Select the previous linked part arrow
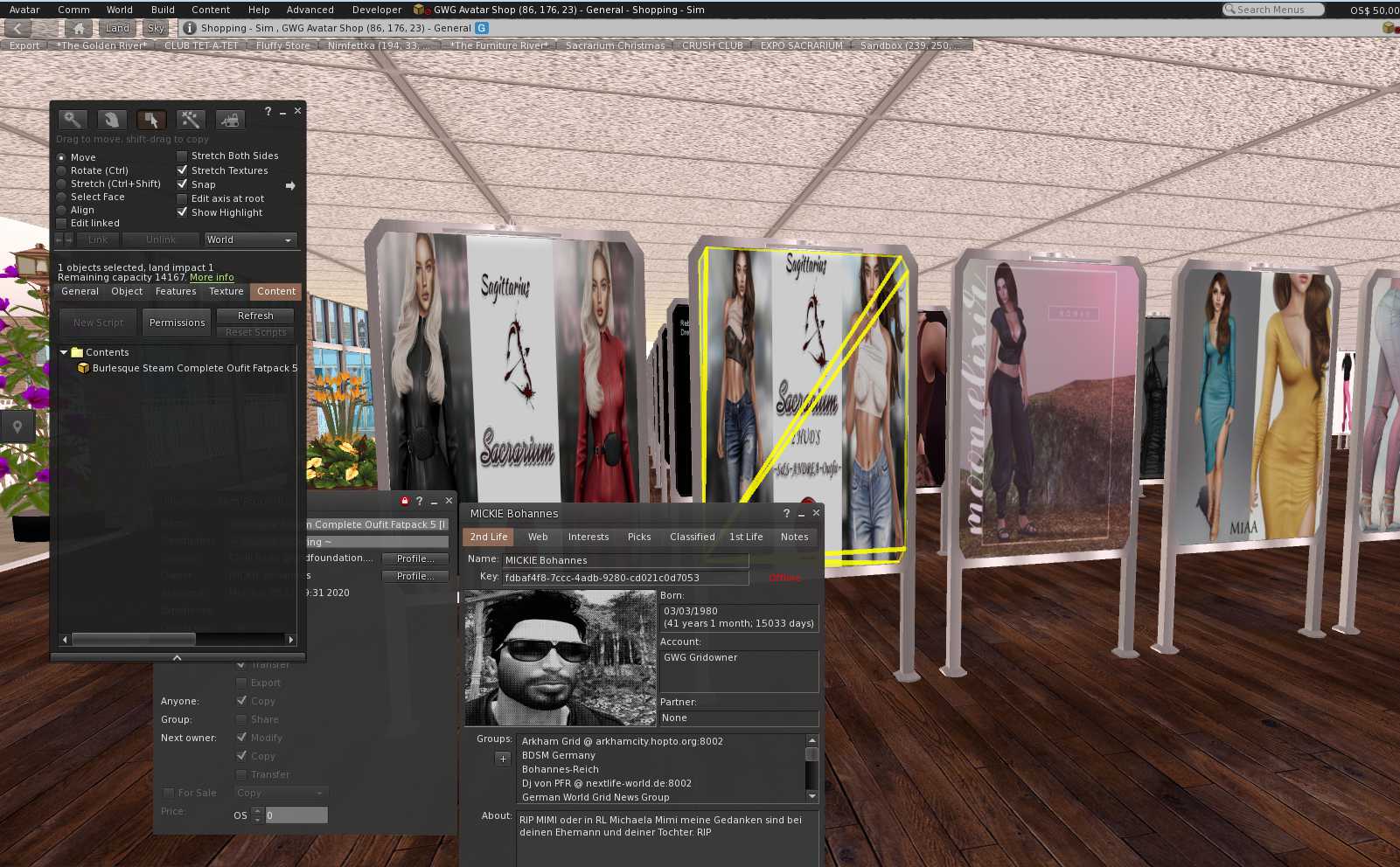1400x867 pixels. point(59,239)
